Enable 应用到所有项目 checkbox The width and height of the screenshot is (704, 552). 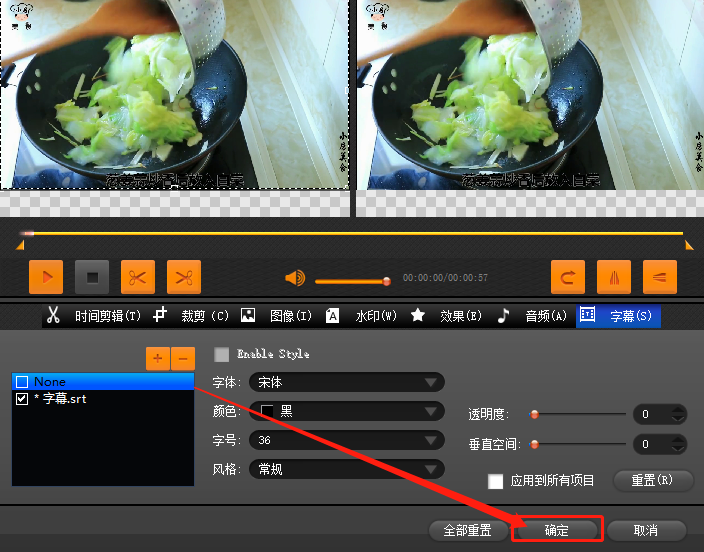(x=496, y=481)
